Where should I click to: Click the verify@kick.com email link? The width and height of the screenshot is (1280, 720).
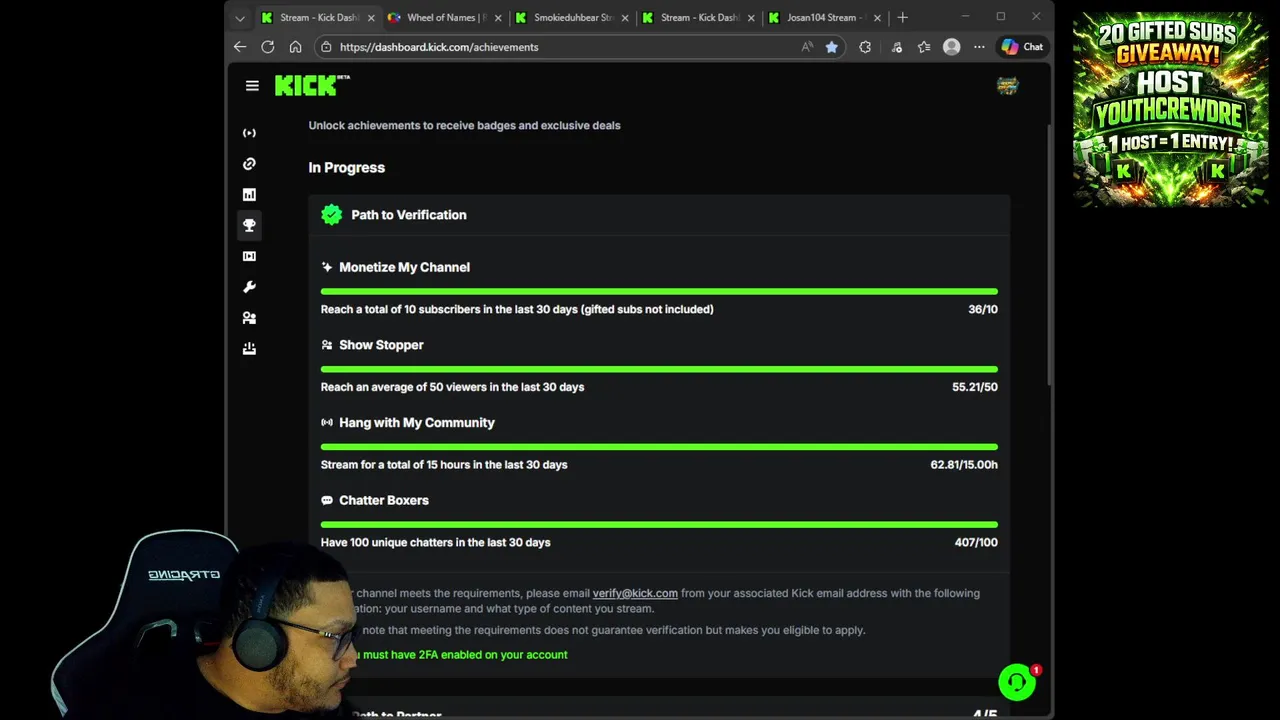(x=635, y=593)
